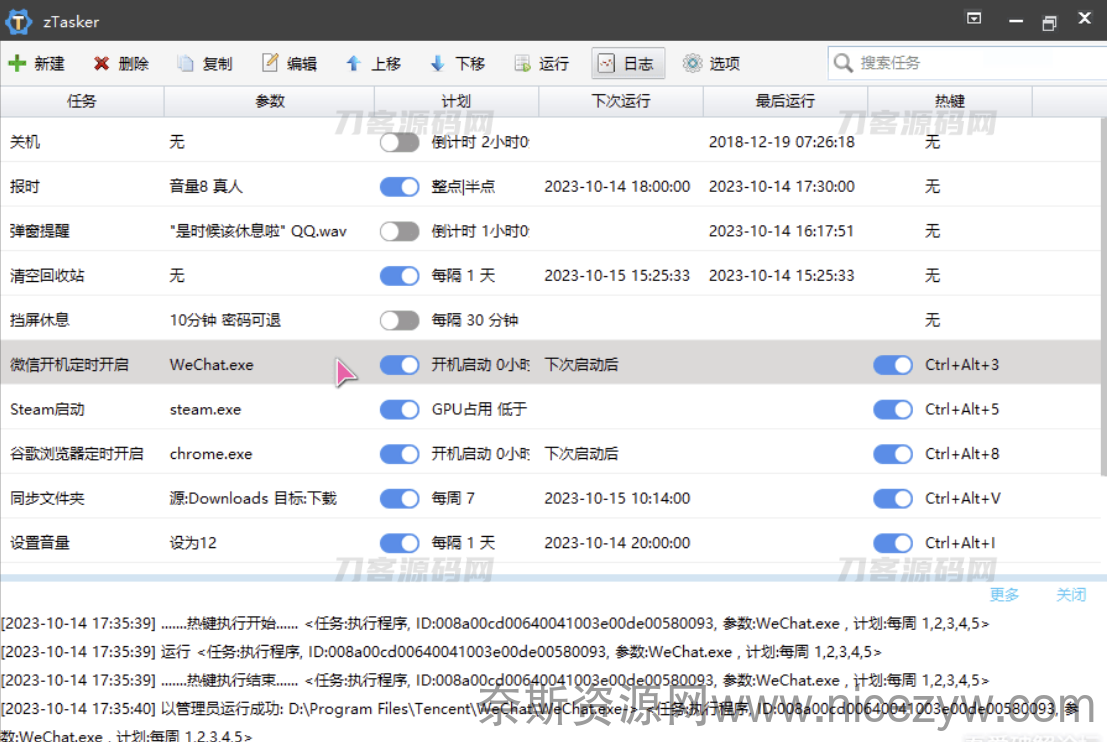This screenshot has width=1107, height=742.
Task: Click the 复制 copy icon
Action: pyautogui.click(x=185, y=63)
